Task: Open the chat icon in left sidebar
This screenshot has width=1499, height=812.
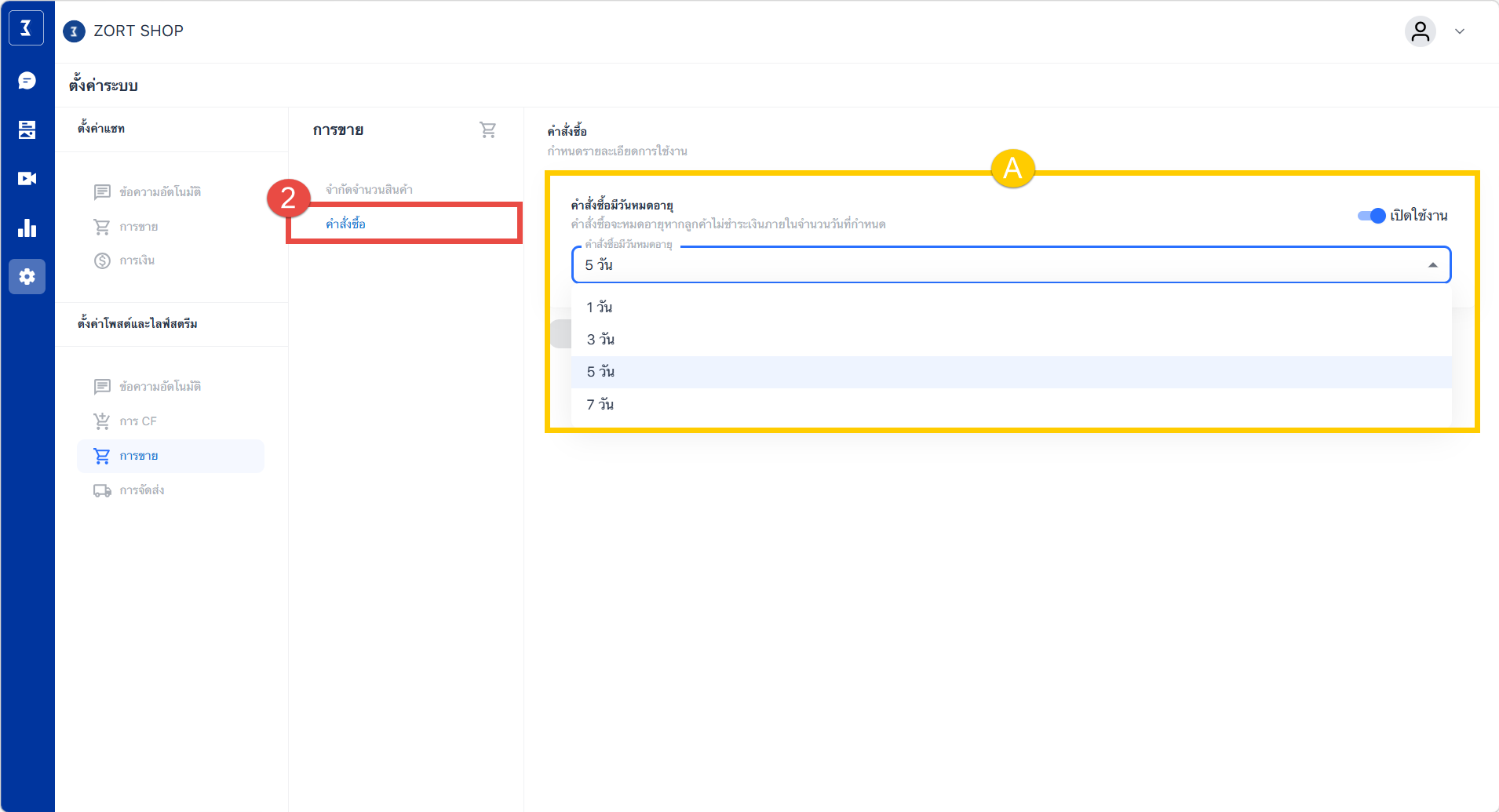Action: pos(27,81)
